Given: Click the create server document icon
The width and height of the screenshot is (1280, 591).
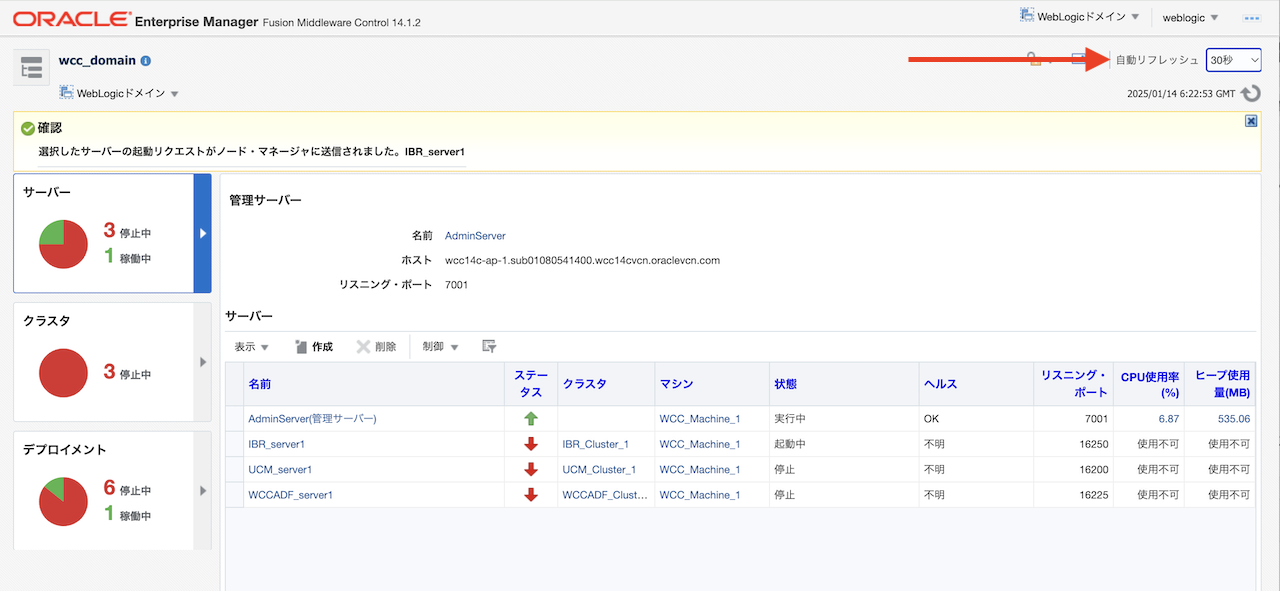Looking at the screenshot, I should [x=301, y=347].
